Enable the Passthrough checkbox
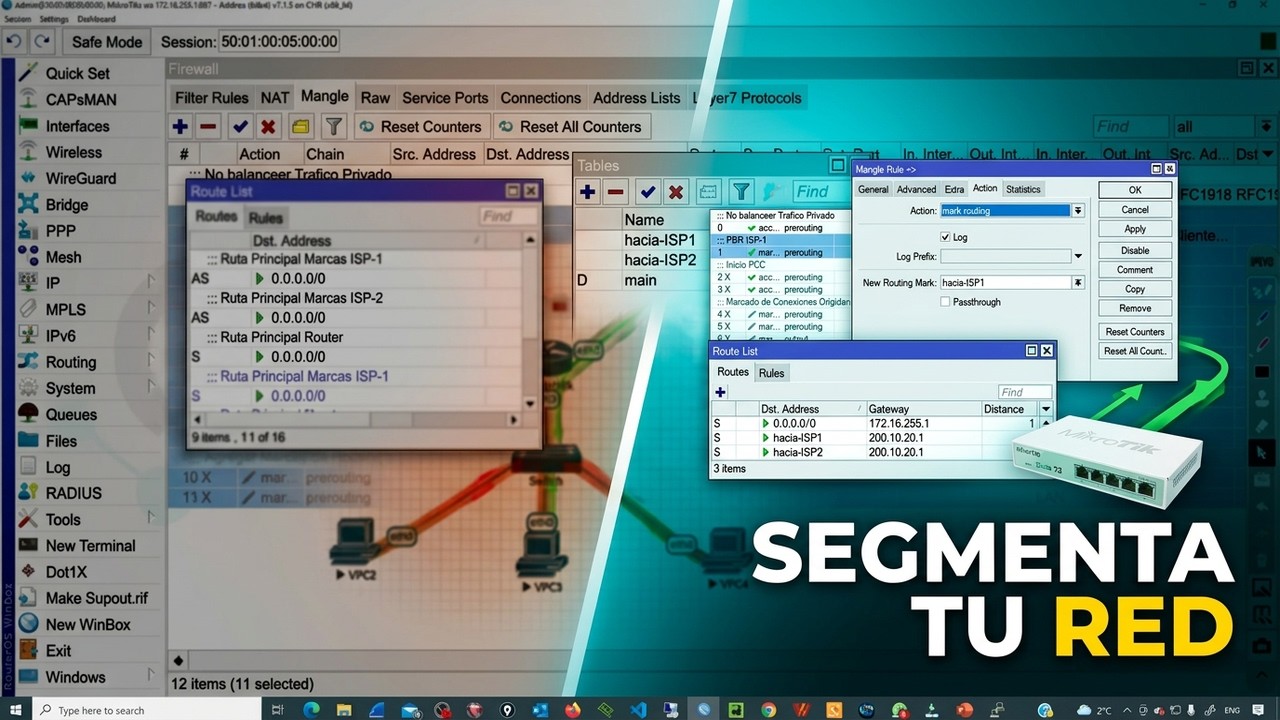Screen dimensions: 1280x720 tap(946, 302)
